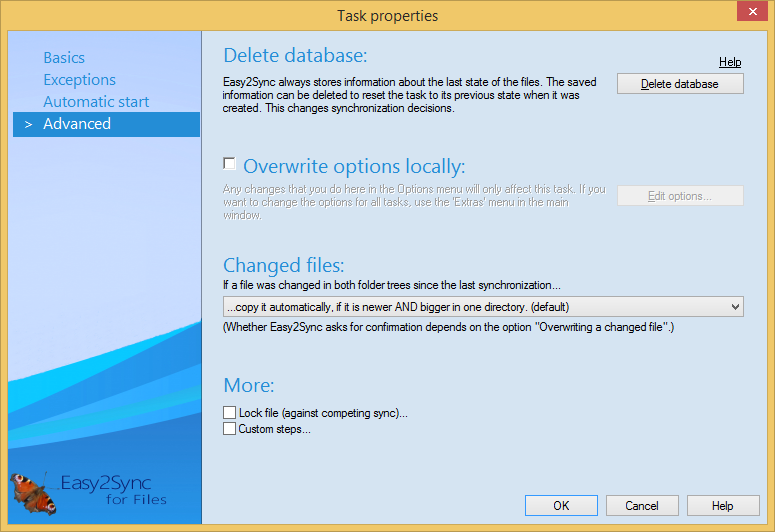775x532 pixels.
Task: Click the 'Task properties' title bar
Action: (x=387, y=15)
